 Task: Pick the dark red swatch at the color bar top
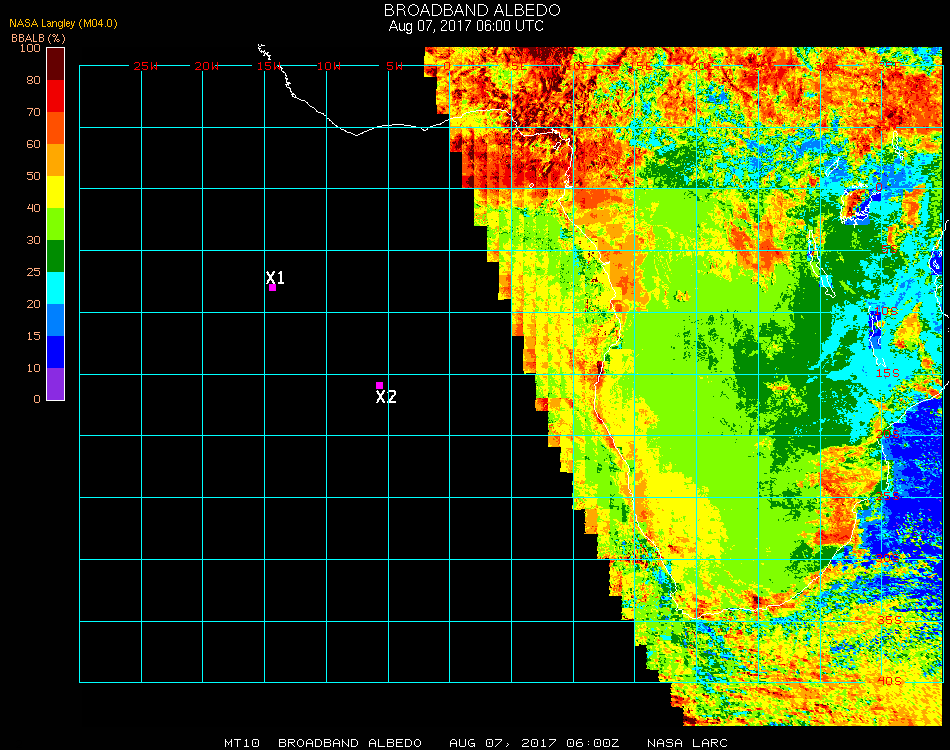(56, 64)
